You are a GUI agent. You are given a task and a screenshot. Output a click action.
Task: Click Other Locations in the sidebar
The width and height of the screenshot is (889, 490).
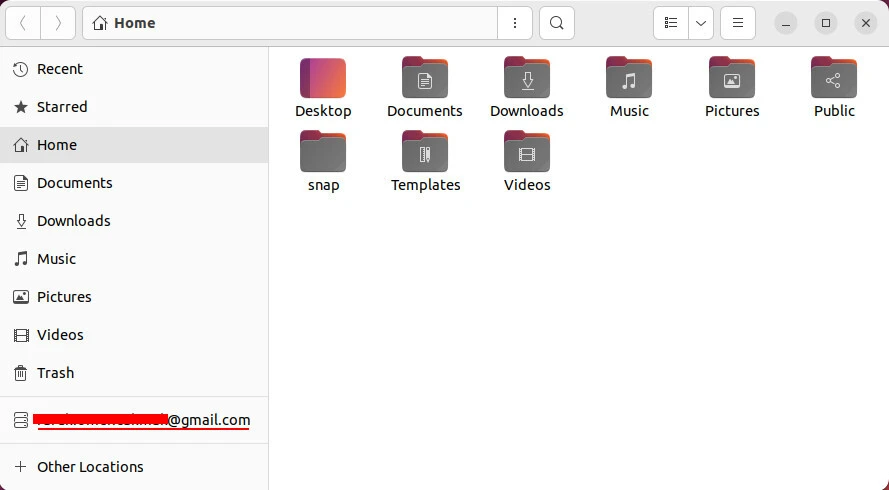90,467
